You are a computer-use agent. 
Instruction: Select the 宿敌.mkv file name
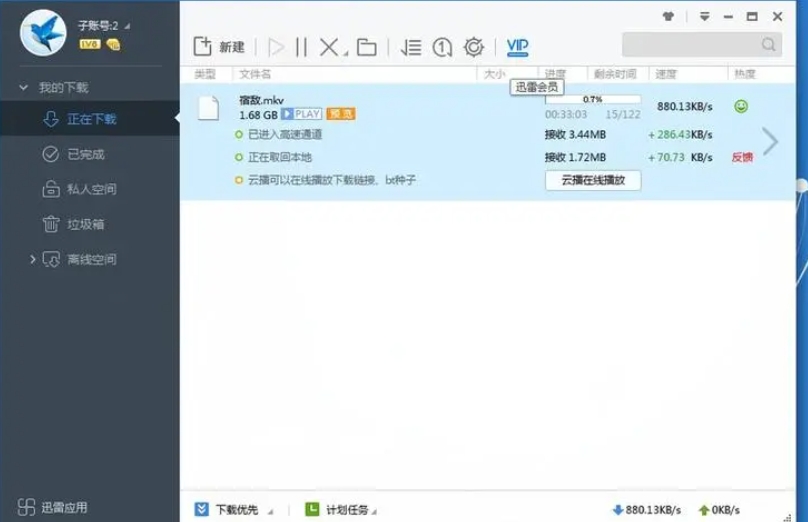coord(261,100)
